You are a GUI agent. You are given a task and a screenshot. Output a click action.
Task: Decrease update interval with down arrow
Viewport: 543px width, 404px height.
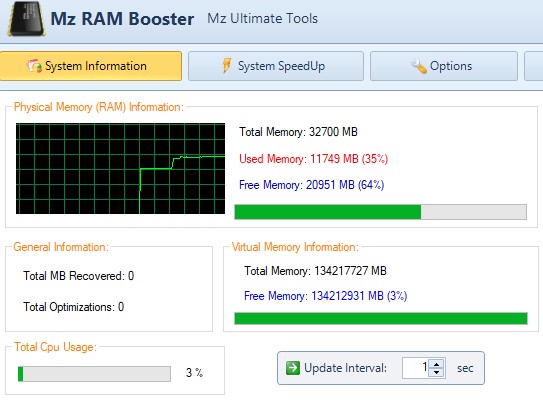[x=437, y=372]
